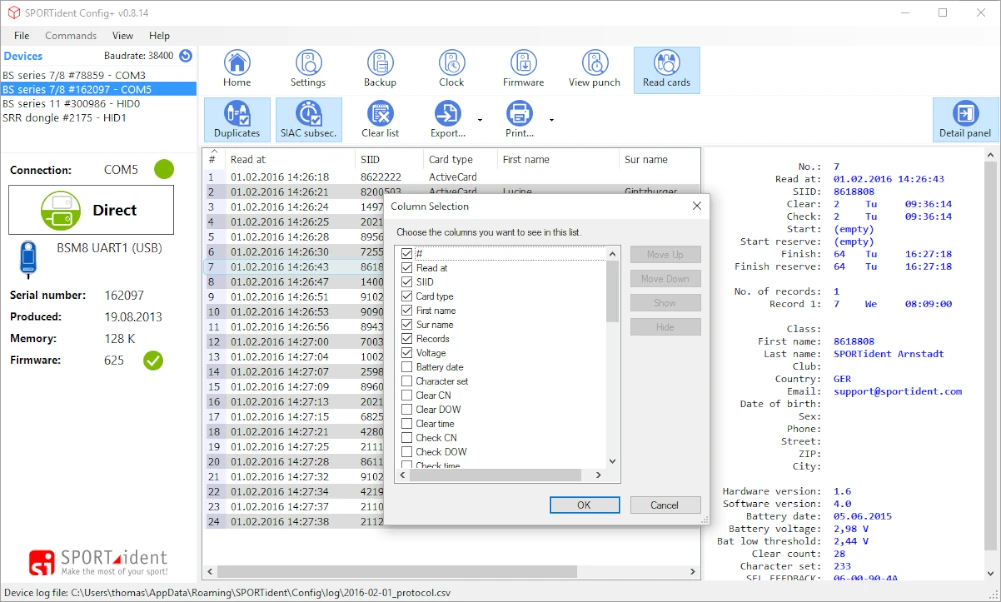This screenshot has width=1001, height=602.
Task: Toggle the Duplicates button
Action: click(x=237, y=119)
